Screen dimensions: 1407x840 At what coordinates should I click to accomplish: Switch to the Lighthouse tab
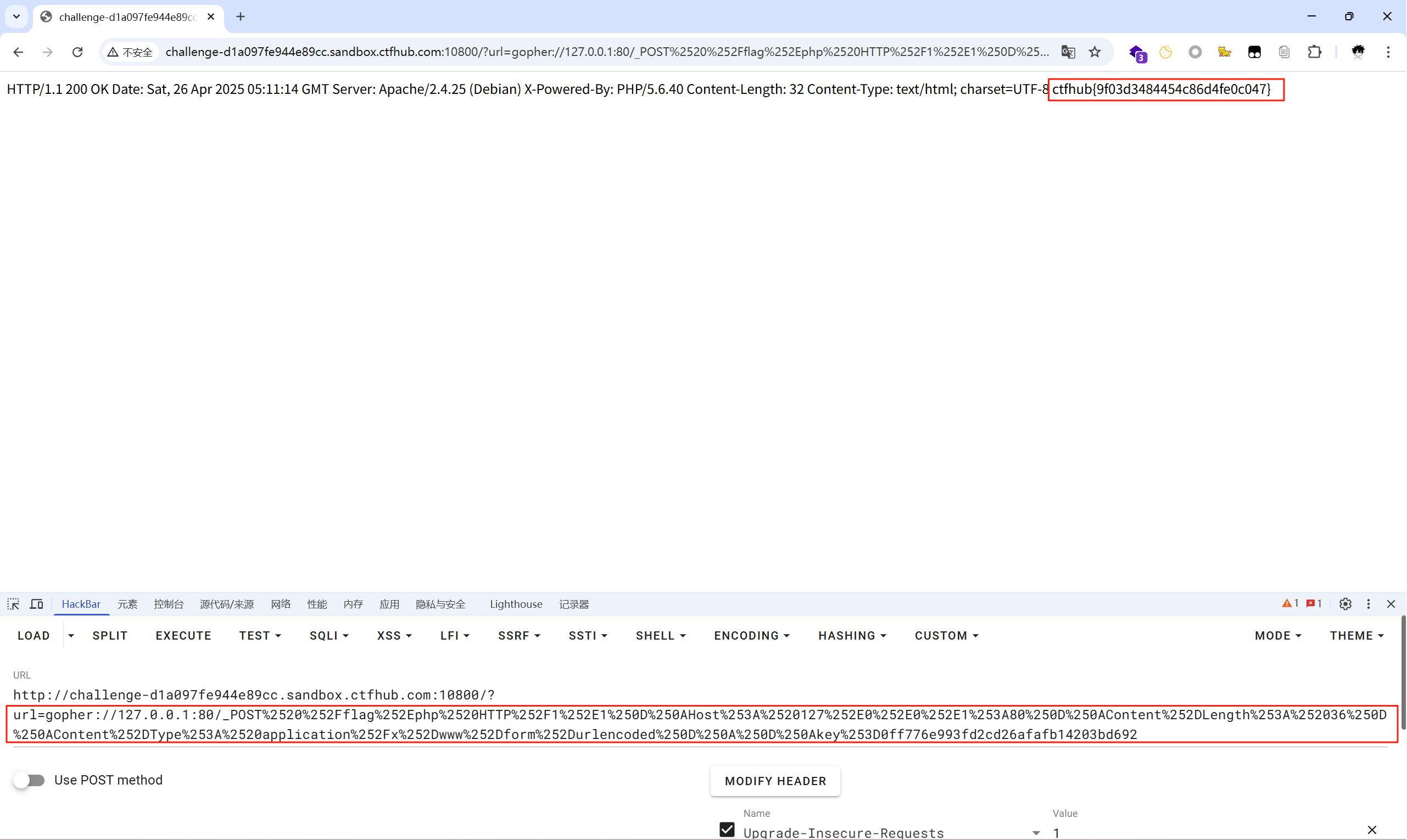(x=516, y=604)
